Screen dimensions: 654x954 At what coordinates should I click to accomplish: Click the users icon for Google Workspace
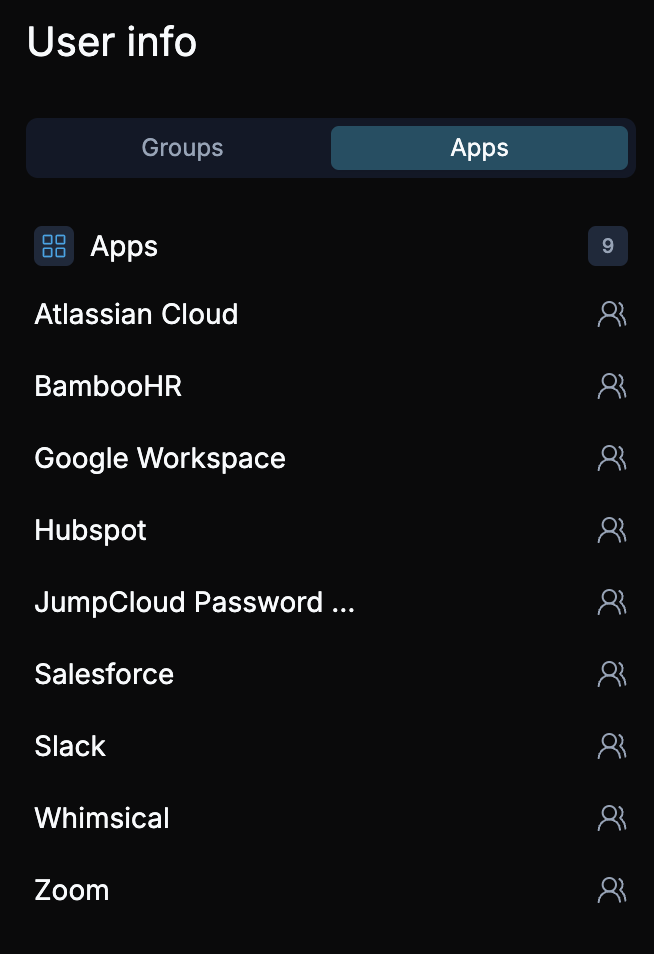(612, 458)
